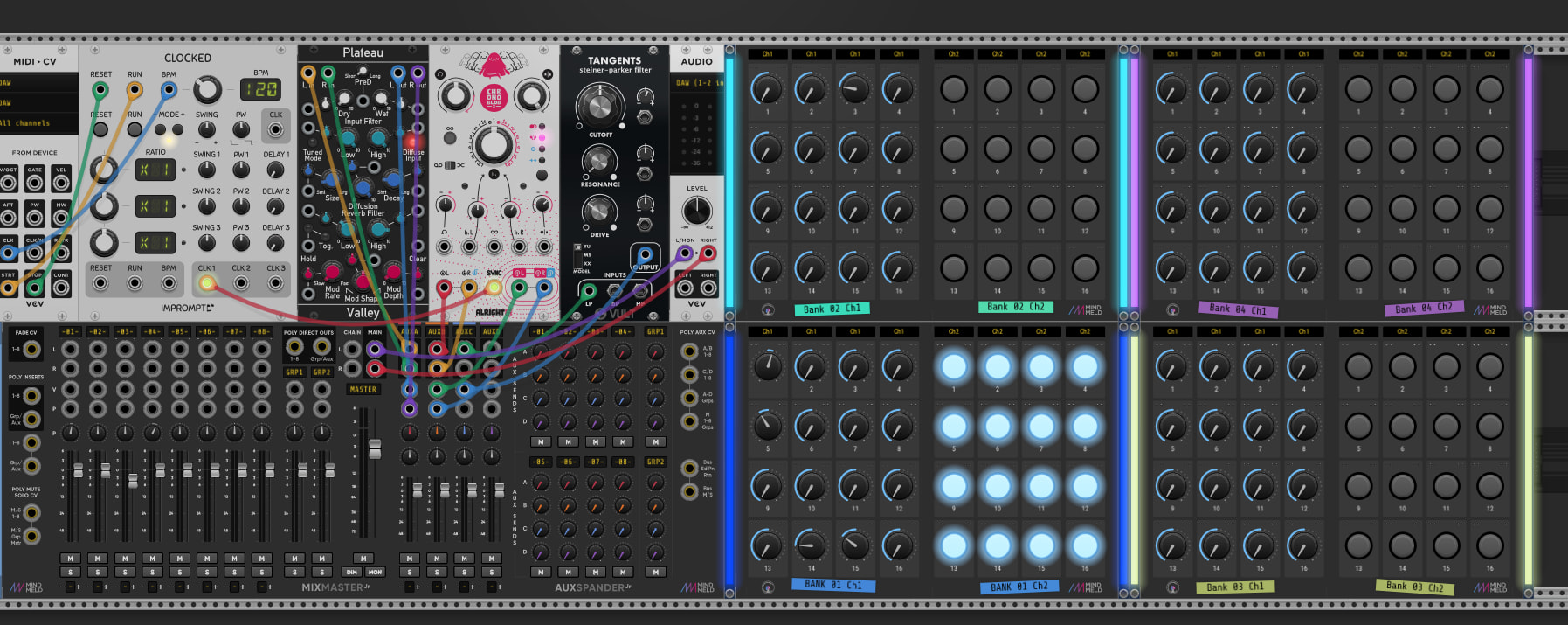Screen dimensions: 1568x625
Task: Click the Clocked RESET push button
Action: coord(100,129)
